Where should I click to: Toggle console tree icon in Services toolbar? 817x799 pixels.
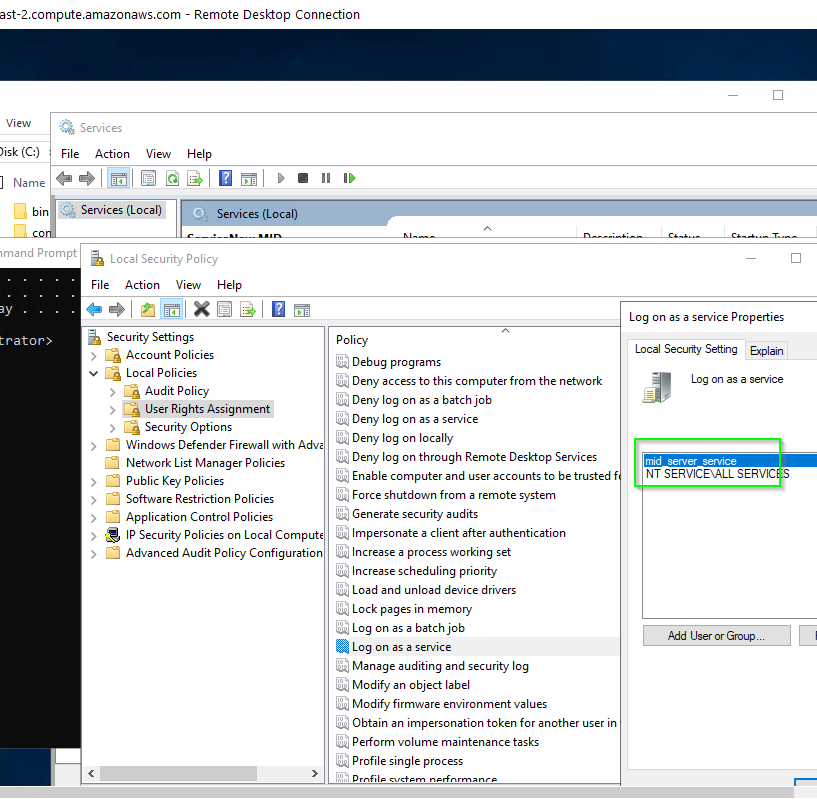(118, 179)
